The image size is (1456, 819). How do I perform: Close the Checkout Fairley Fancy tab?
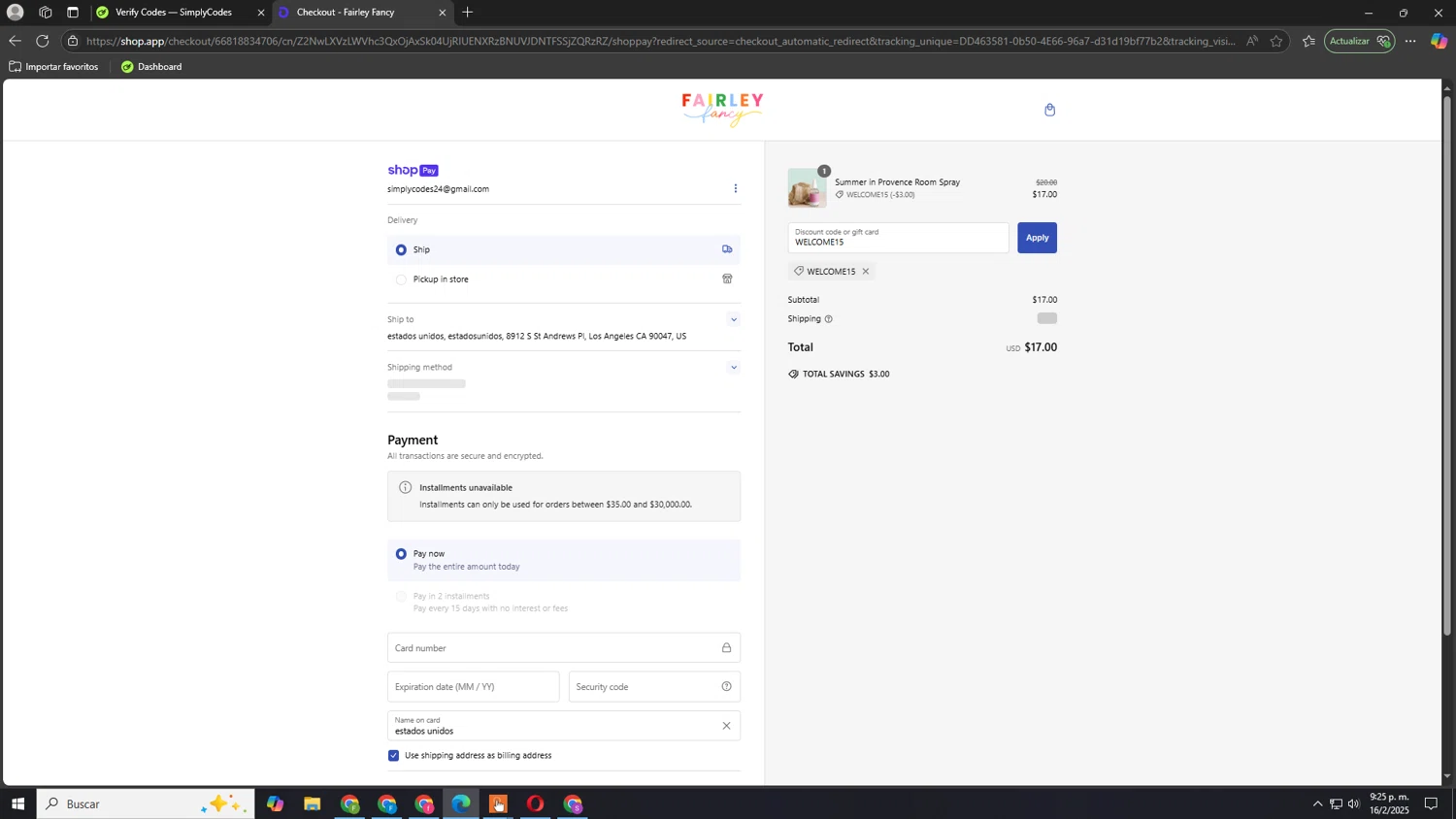coord(442,13)
